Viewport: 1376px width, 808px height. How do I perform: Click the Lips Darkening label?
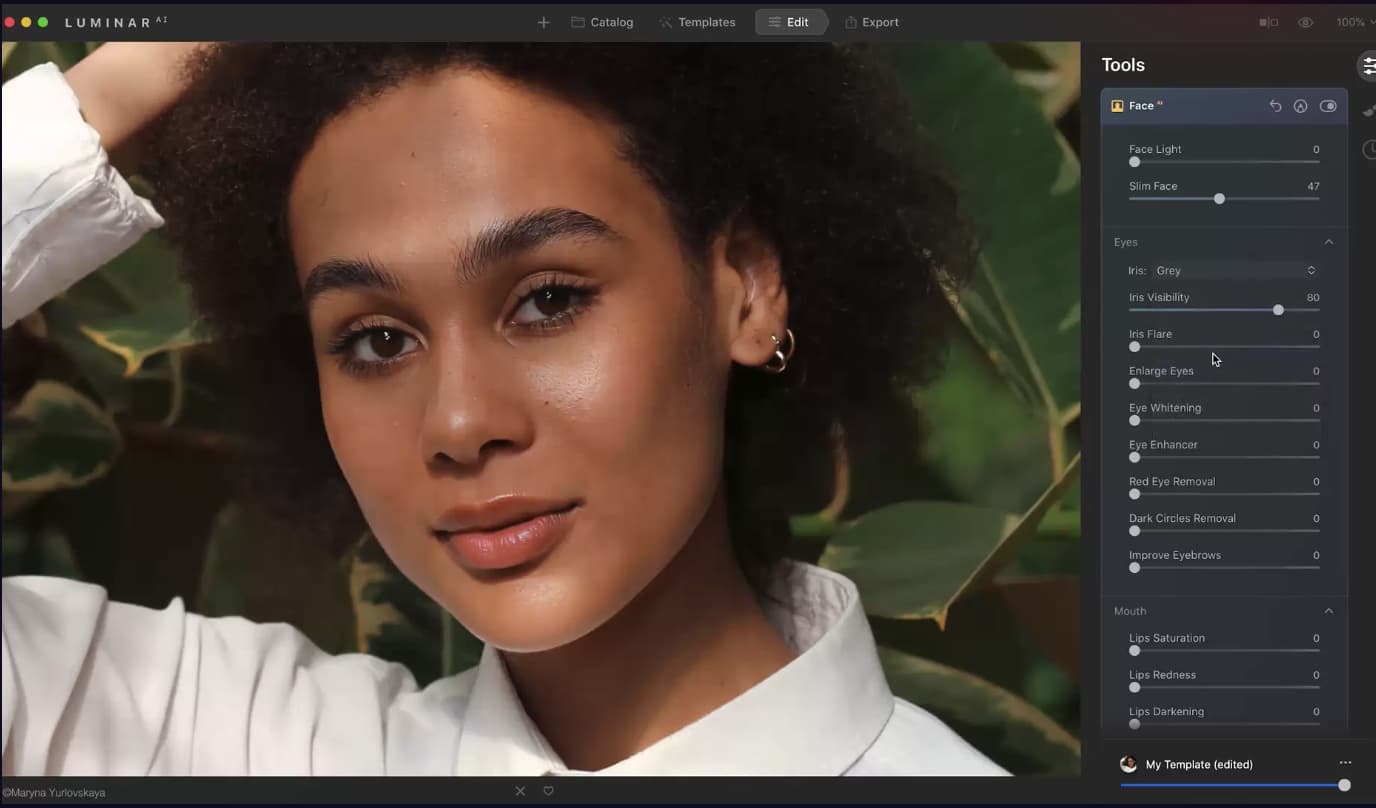pyautogui.click(x=1166, y=712)
